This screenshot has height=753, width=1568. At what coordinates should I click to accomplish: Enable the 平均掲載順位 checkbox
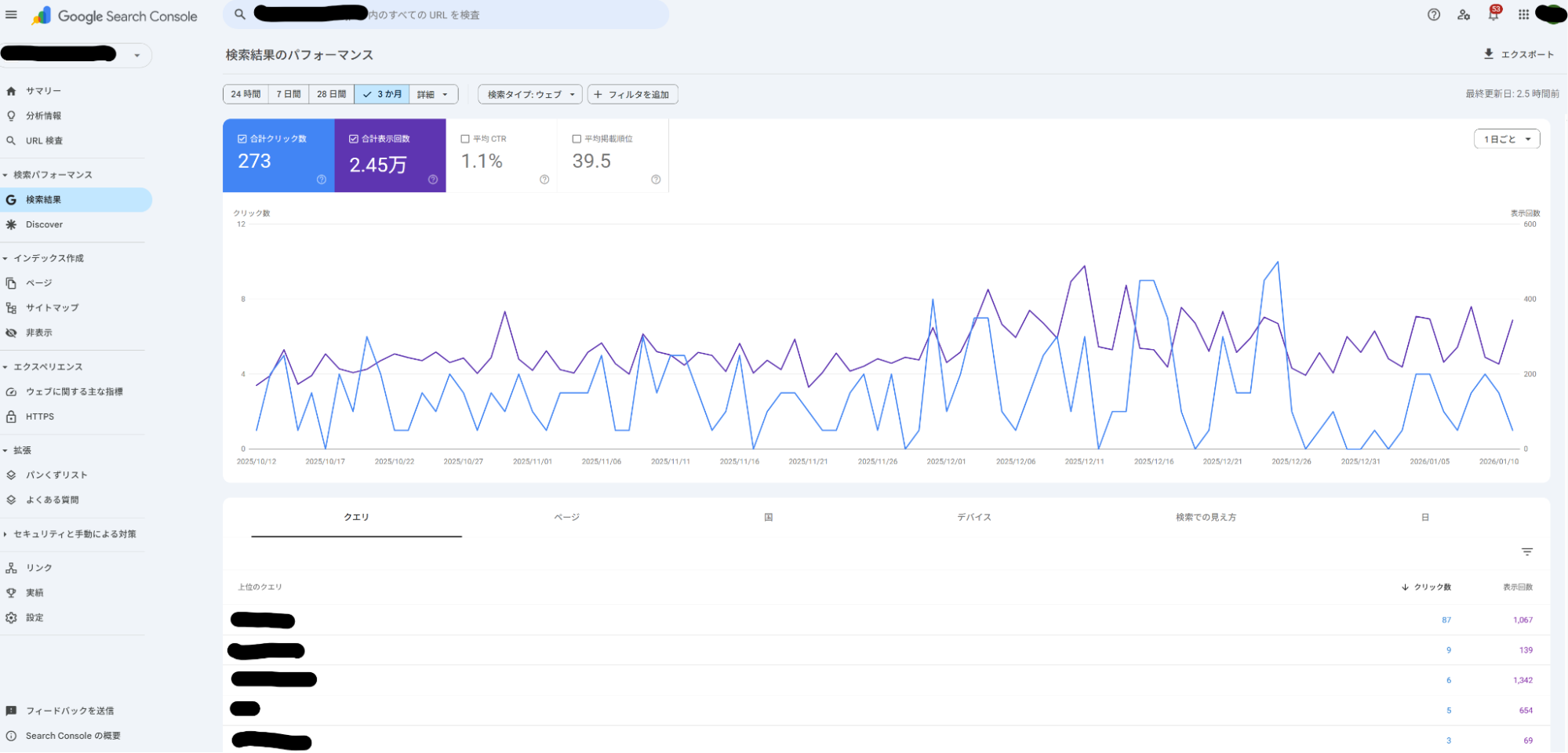pyautogui.click(x=577, y=139)
